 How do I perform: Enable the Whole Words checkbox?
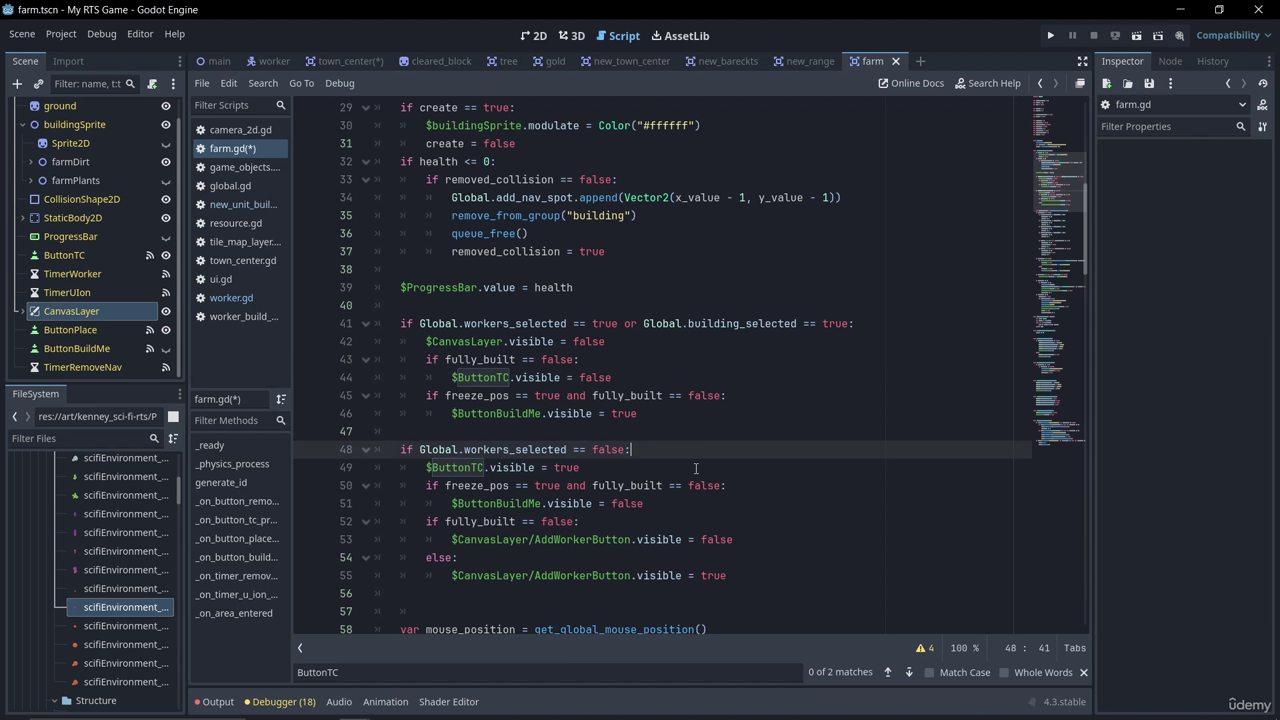tap(1004, 673)
